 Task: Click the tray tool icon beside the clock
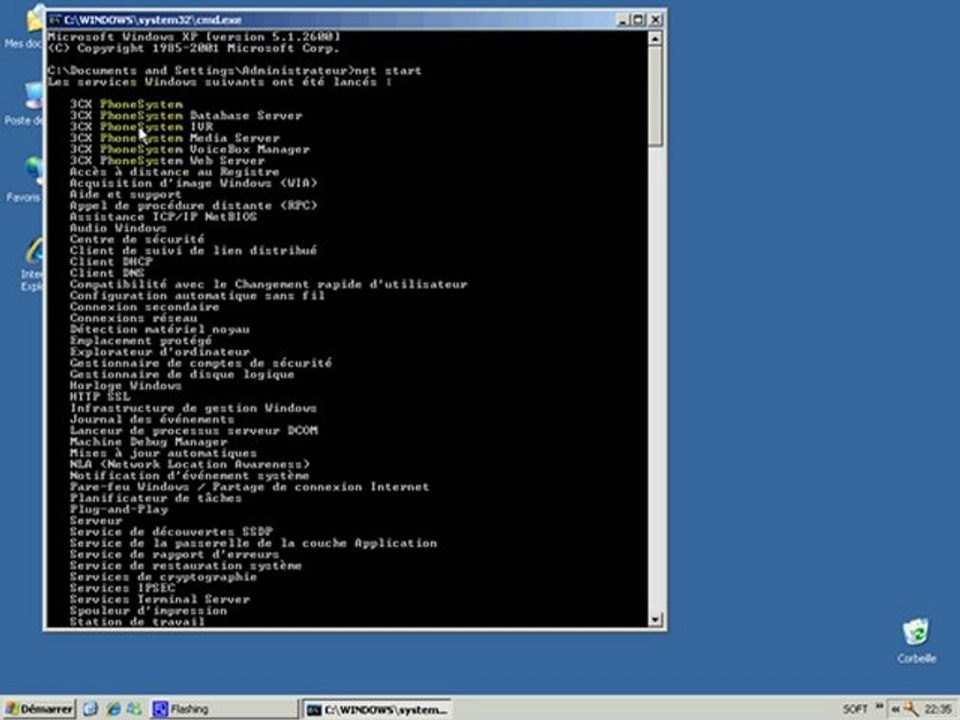(x=910, y=709)
